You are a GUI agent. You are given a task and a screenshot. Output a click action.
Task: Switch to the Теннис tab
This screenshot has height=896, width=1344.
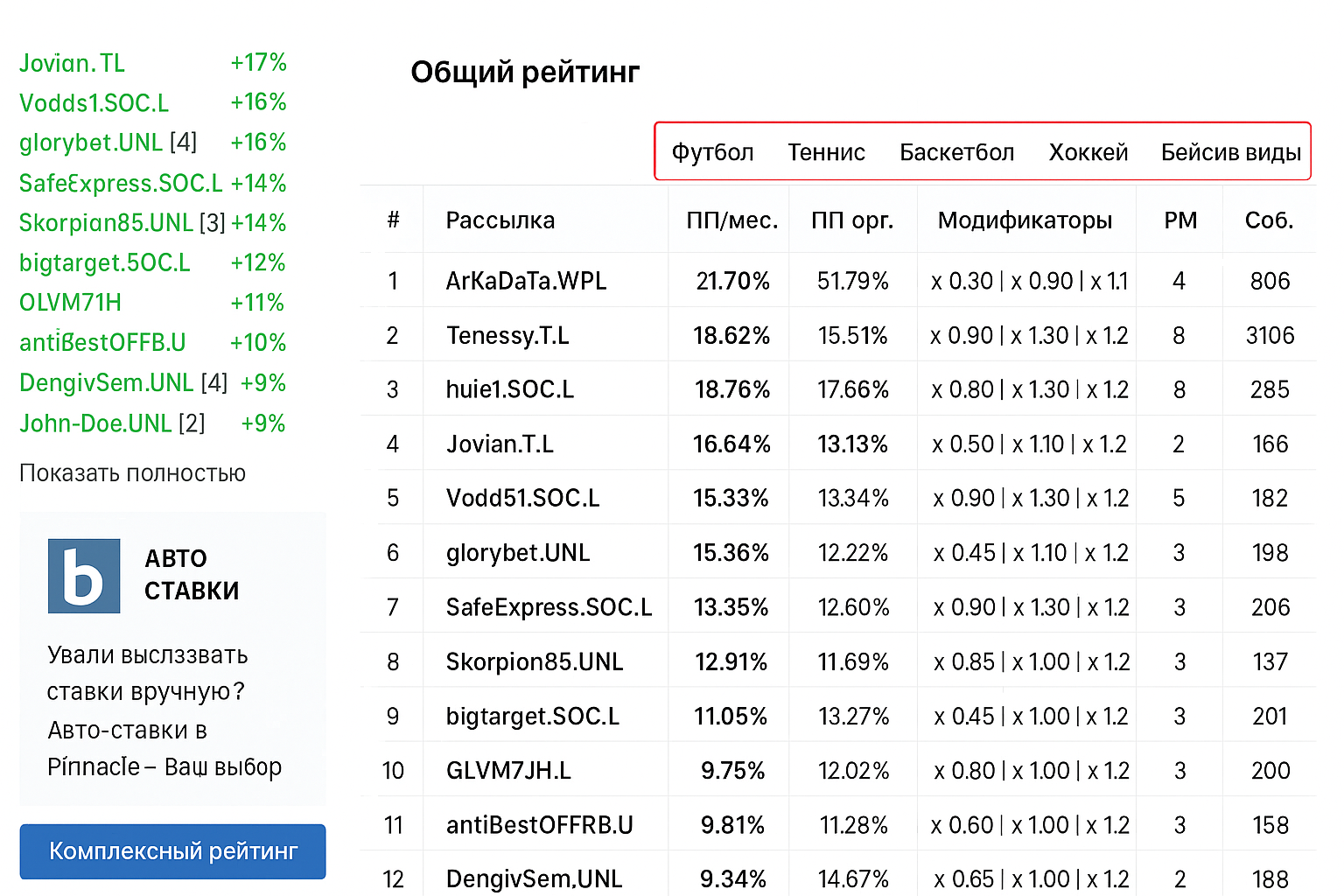(826, 152)
